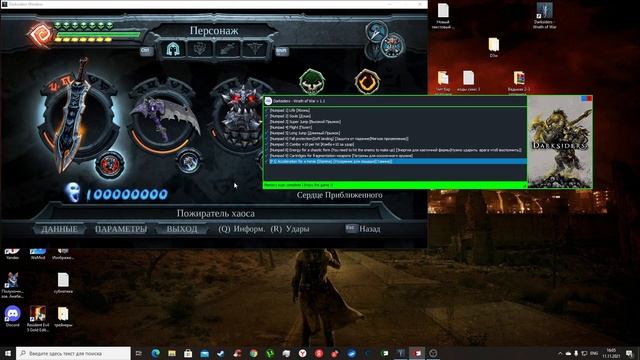640x360 pixels.
Task: Open the Discord desktop shortcut
Action: pos(13,316)
